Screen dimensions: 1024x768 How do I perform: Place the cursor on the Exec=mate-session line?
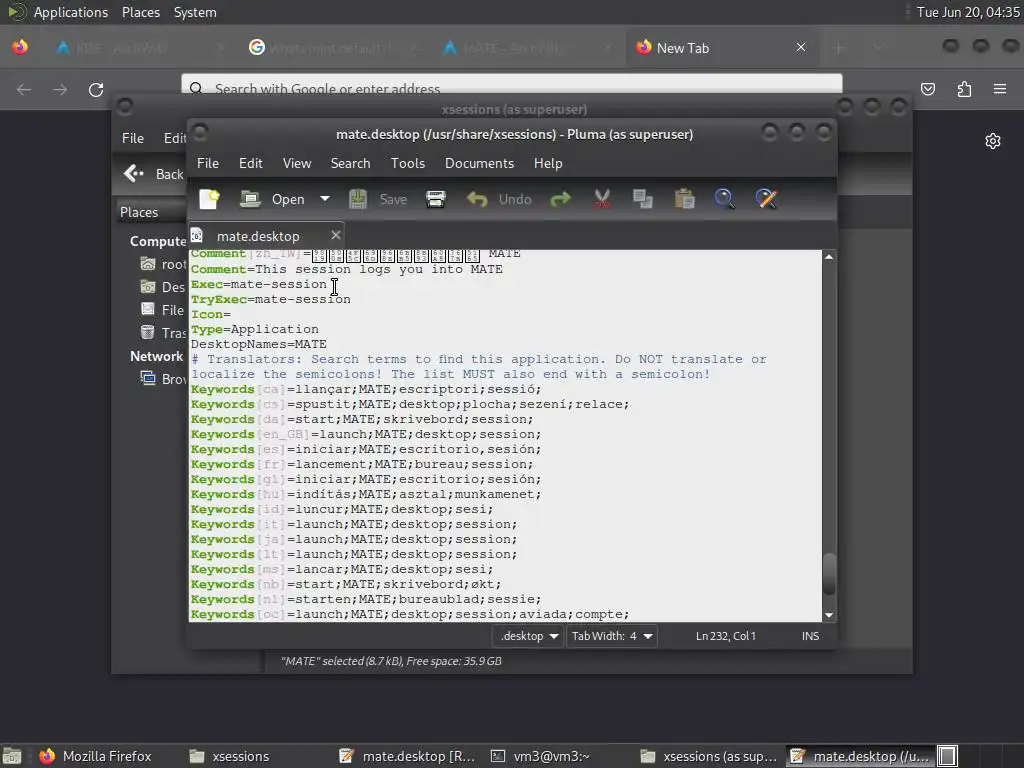tap(259, 285)
